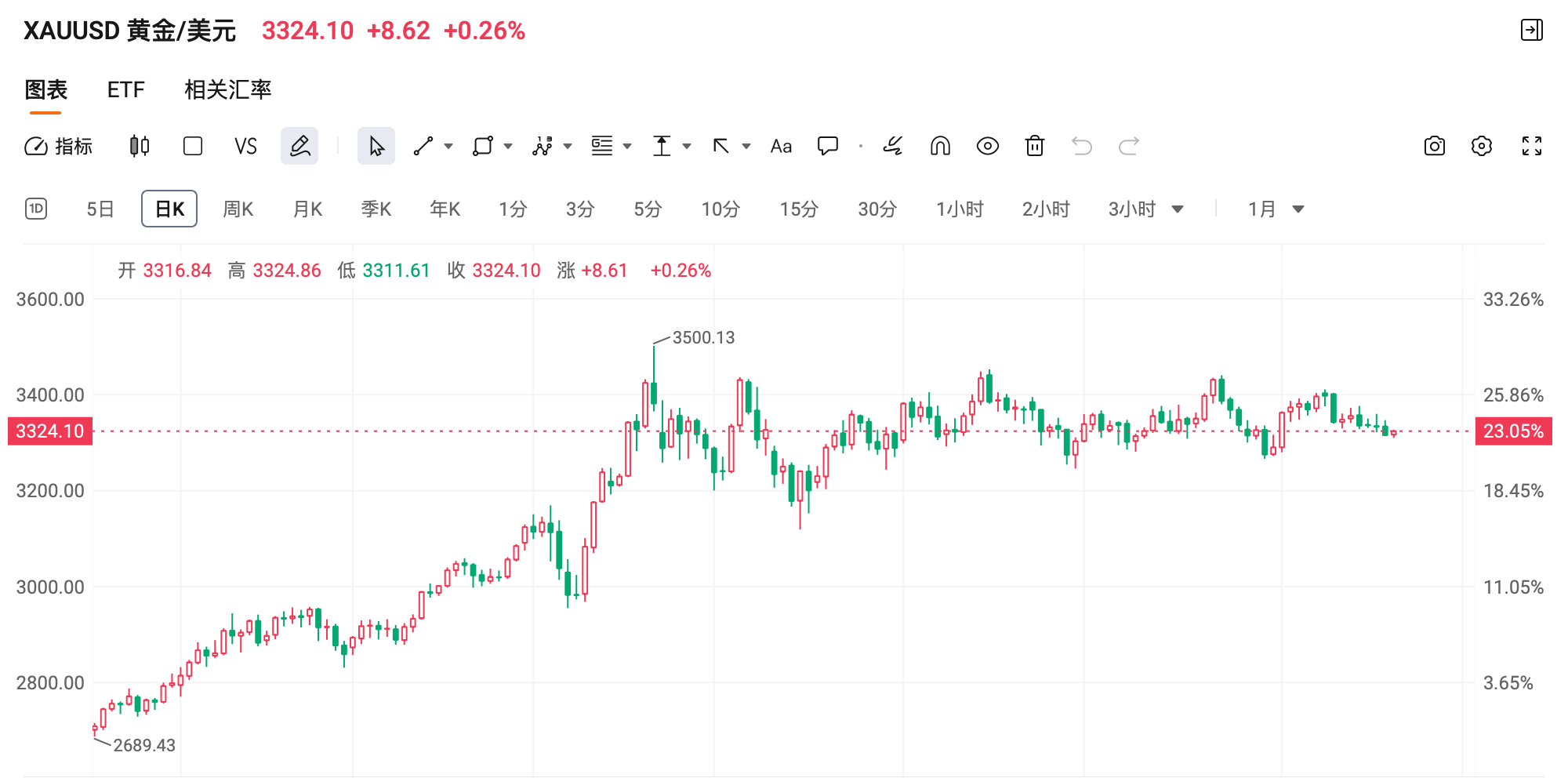Select the 5日 period
This screenshot has width=1568, height=778.
(x=100, y=209)
